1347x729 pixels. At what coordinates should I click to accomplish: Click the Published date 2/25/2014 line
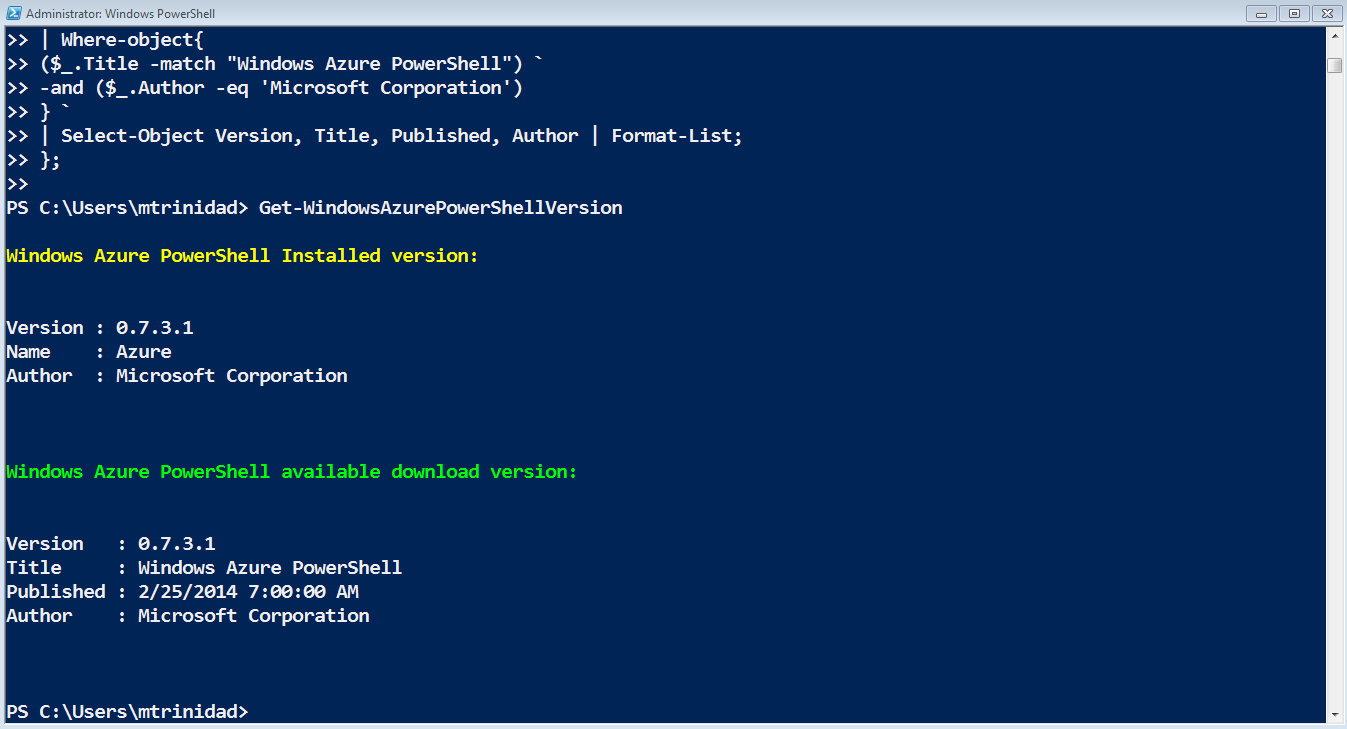(x=182, y=592)
